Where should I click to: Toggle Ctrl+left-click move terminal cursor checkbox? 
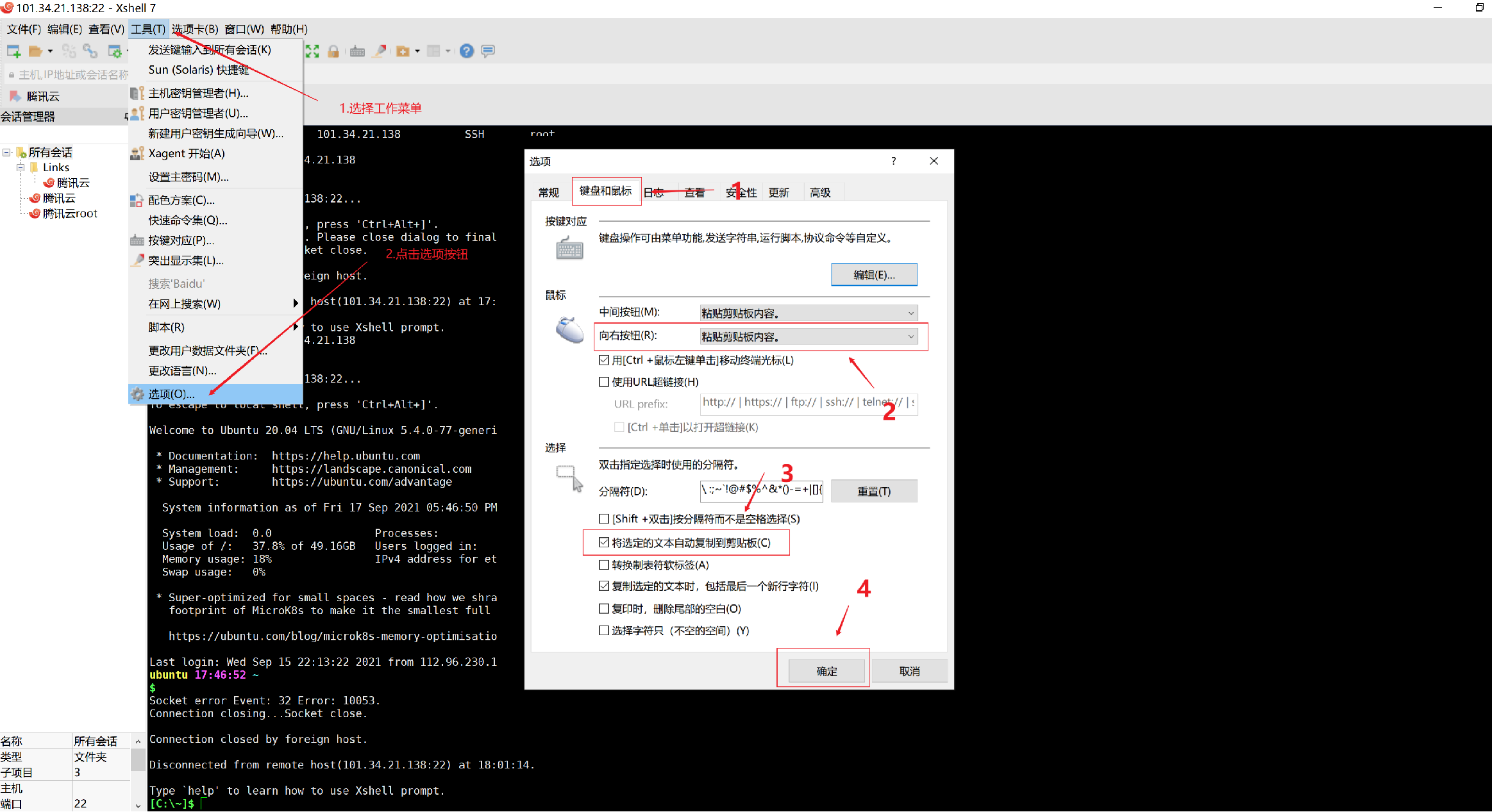(x=604, y=360)
